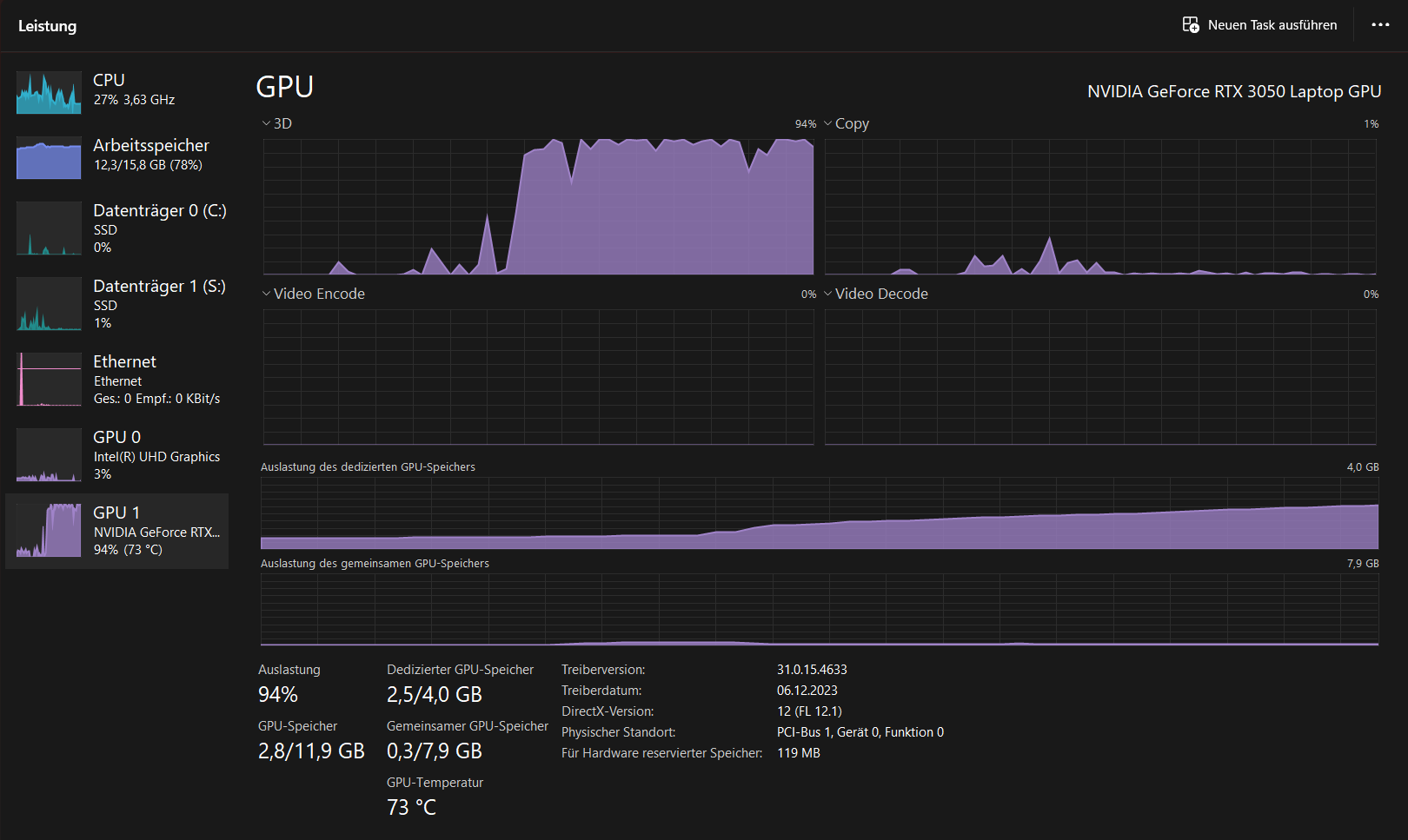Click the PCI-Bus 1, Gerät 0, Funktion 0 location

pyautogui.click(x=860, y=732)
